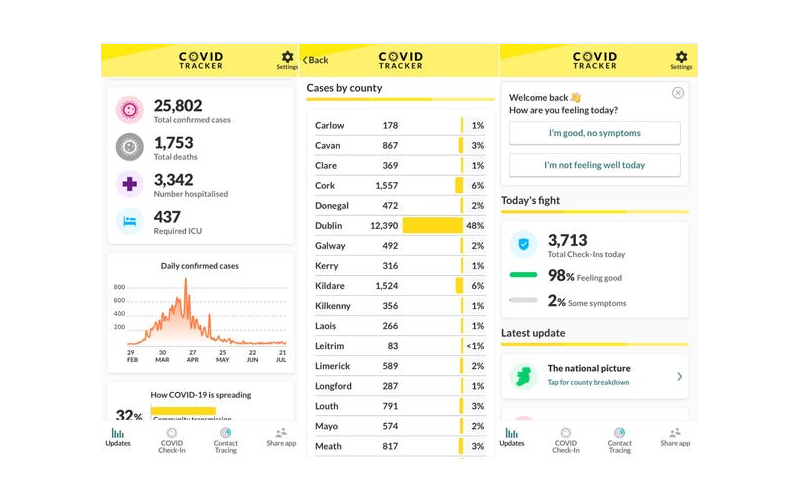Dismiss the Welcome back card

tap(678, 93)
